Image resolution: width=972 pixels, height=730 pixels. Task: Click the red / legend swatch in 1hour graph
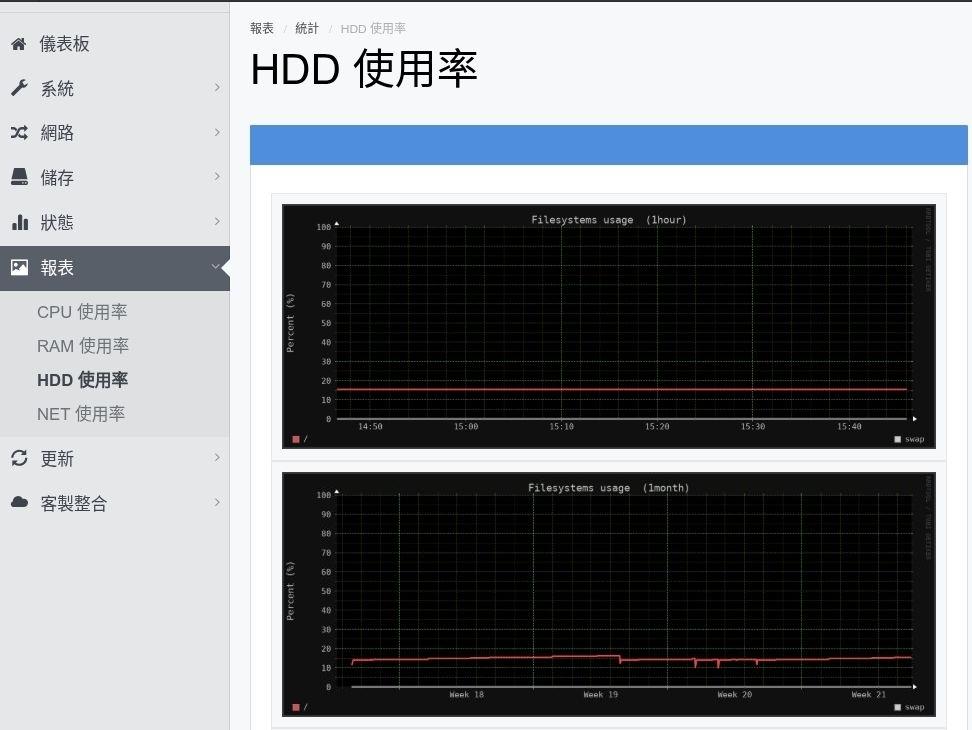[x=296, y=439]
